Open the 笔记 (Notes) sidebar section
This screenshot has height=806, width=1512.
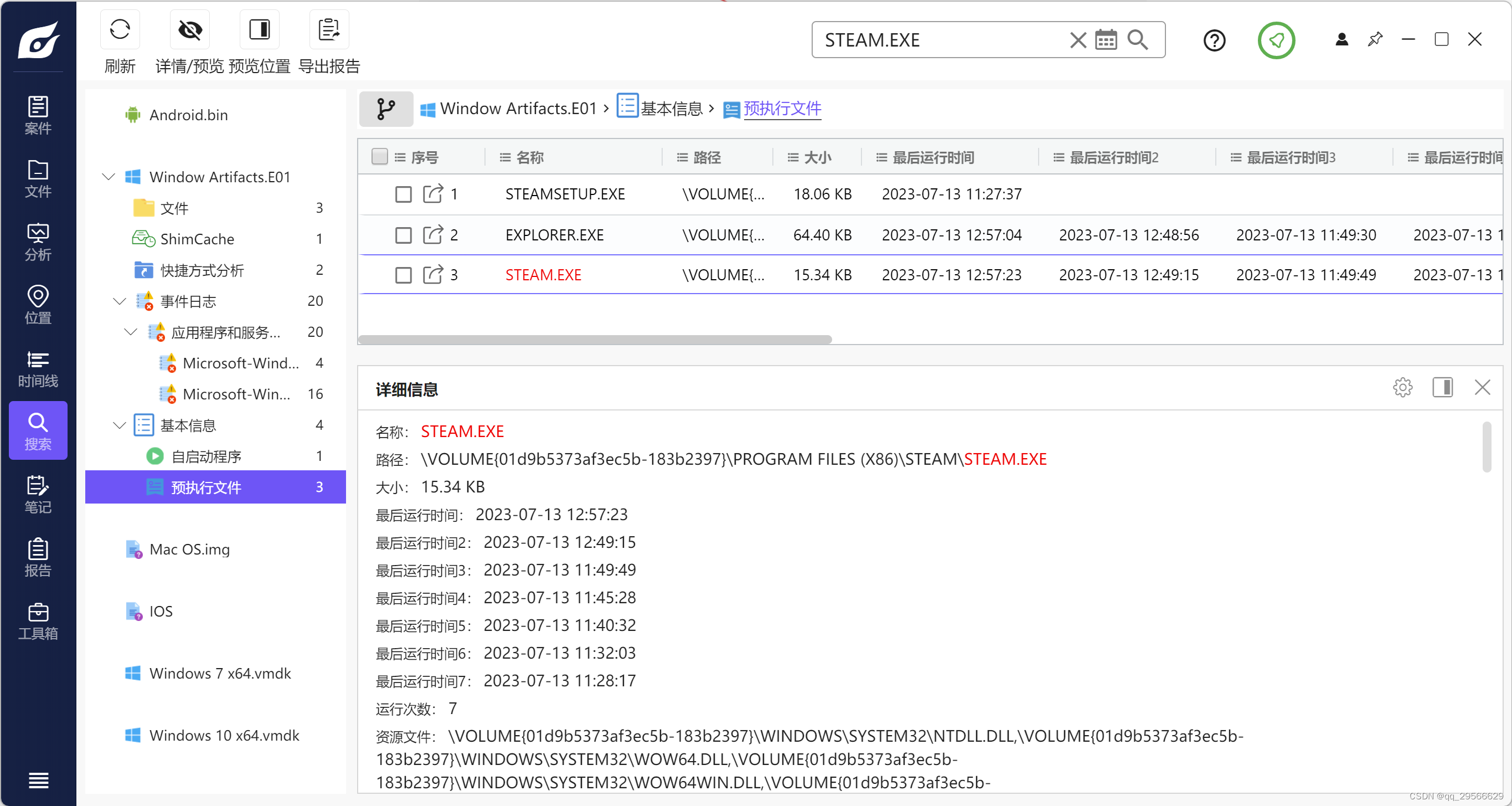[x=38, y=495]
